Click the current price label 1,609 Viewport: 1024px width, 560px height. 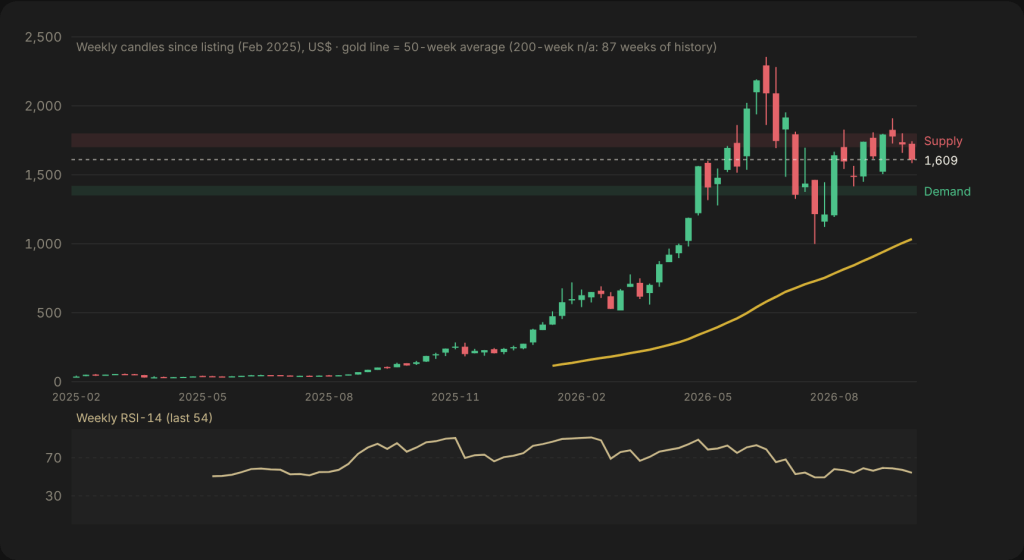(940, 161)
